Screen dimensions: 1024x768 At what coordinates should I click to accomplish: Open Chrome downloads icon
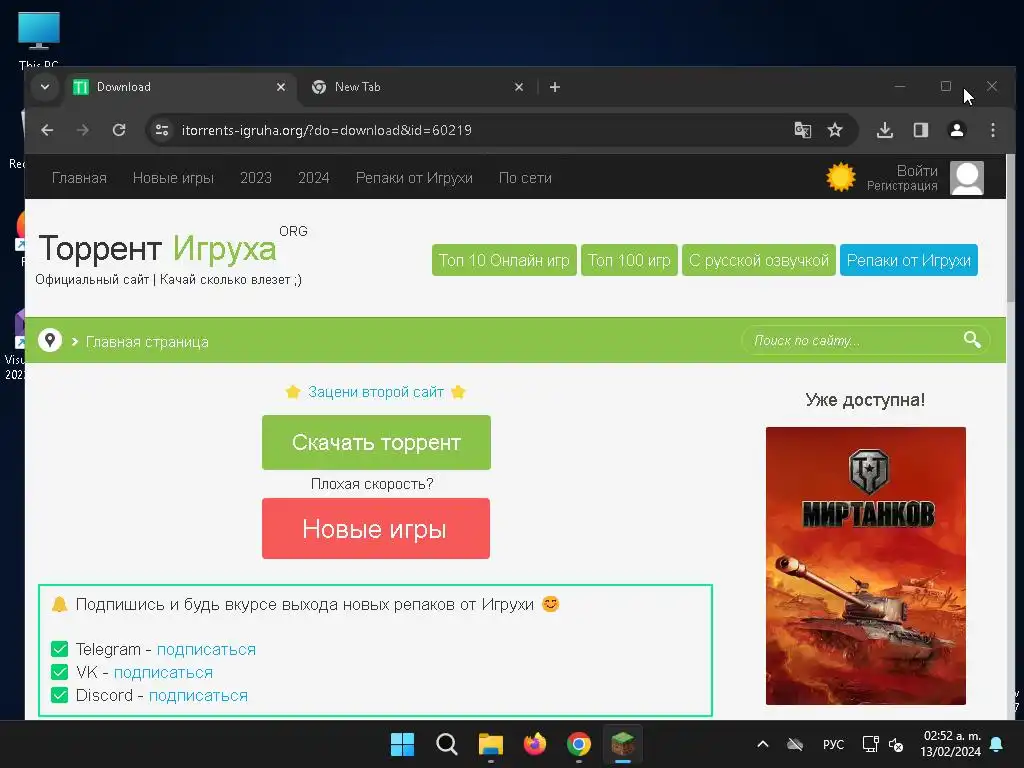click(885, 130)
